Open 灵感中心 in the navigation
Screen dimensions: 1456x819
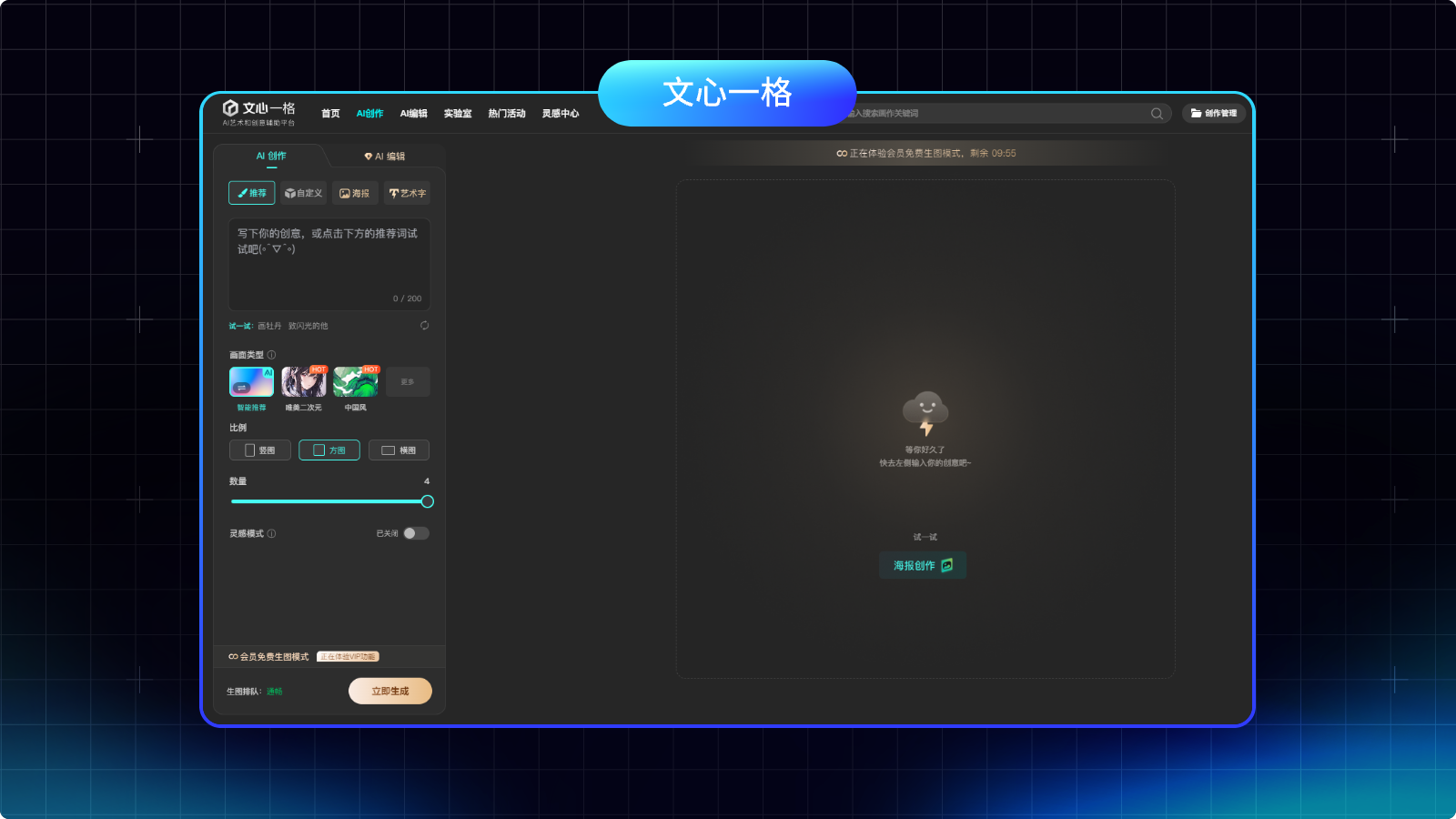(561, 114)
